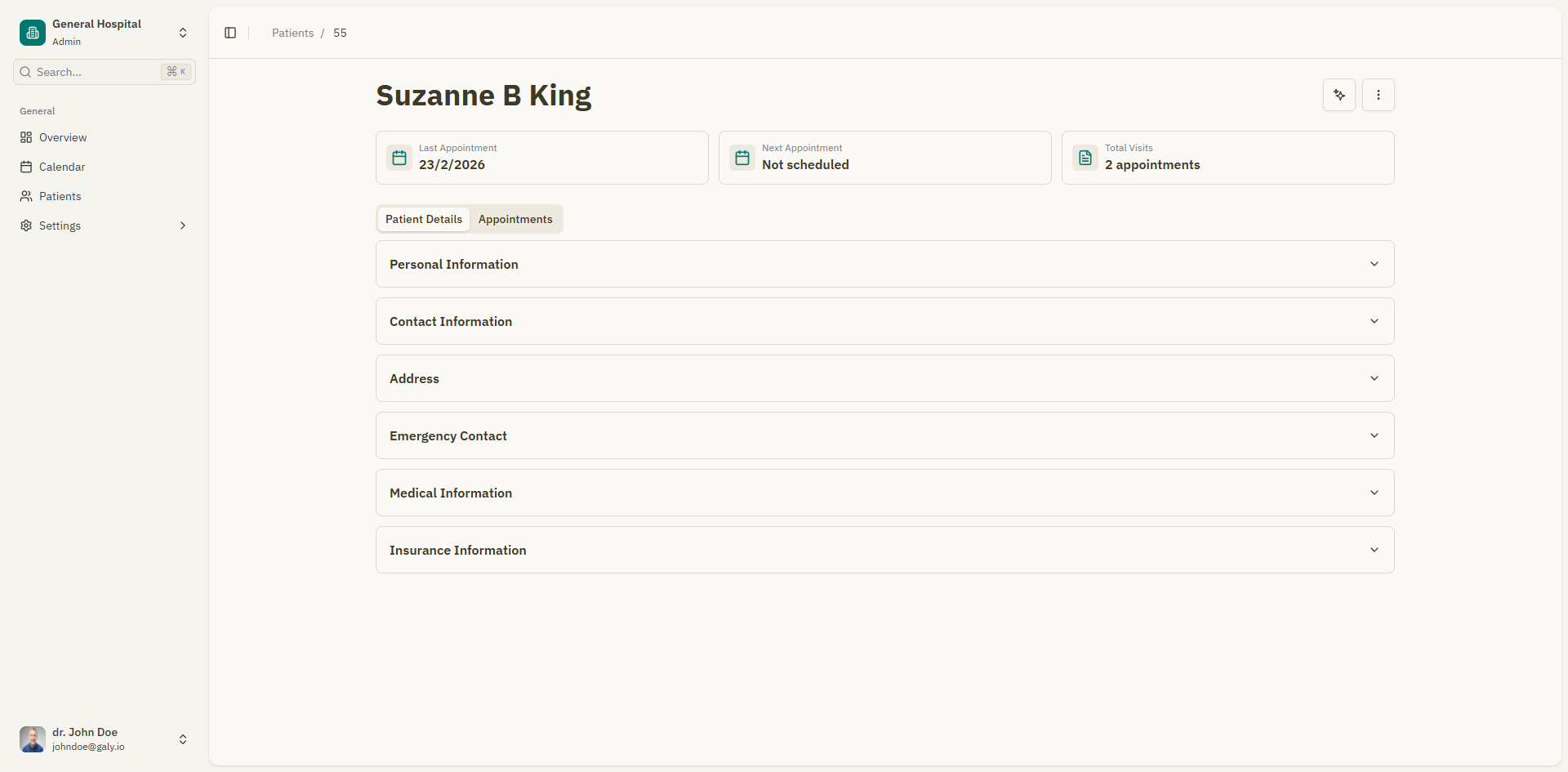1568x772 pixels.
Task: Switch to the Appointments tab
Action: click(515, 219)
